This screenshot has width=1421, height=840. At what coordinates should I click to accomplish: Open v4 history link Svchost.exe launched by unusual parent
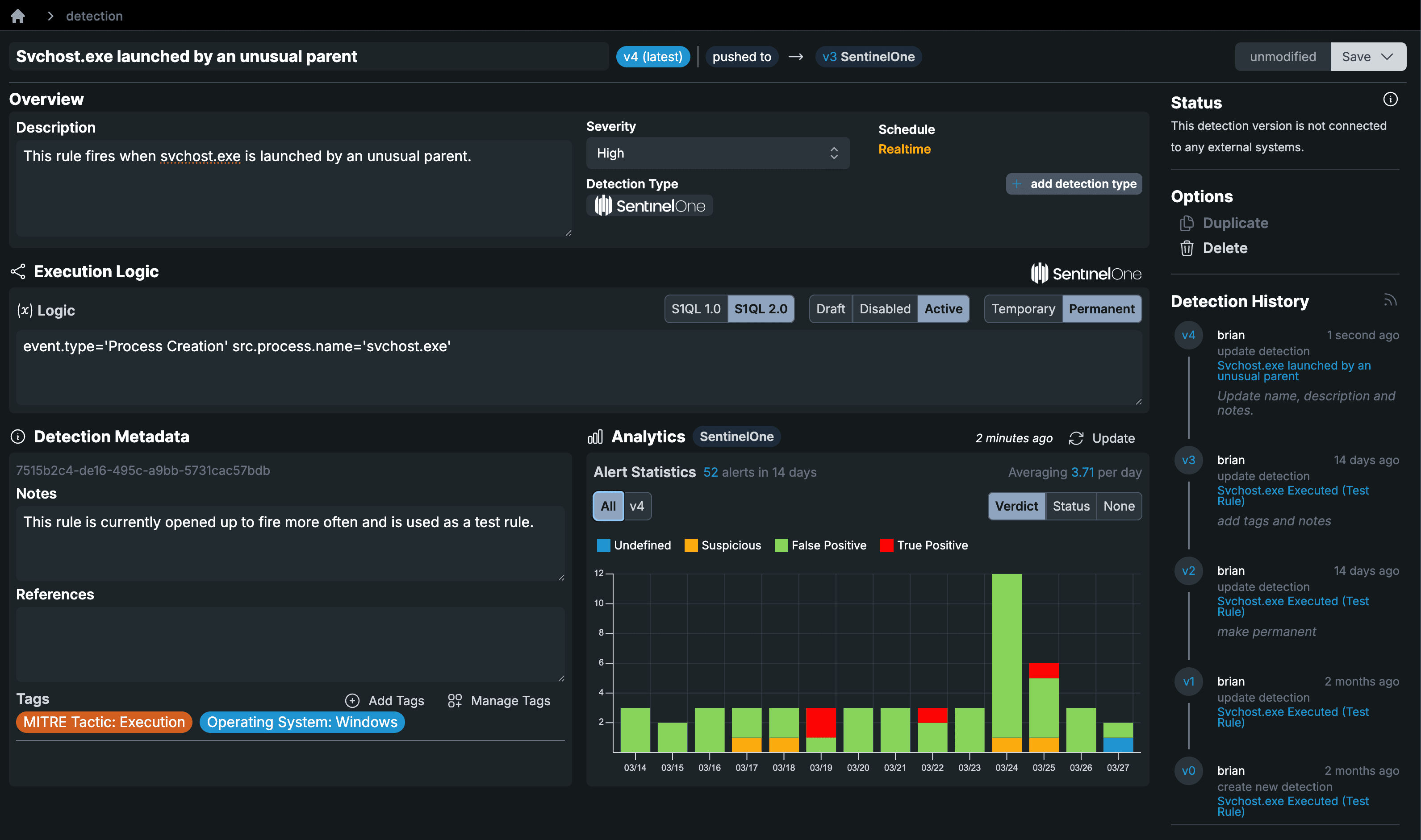(x=1294, y=371)
